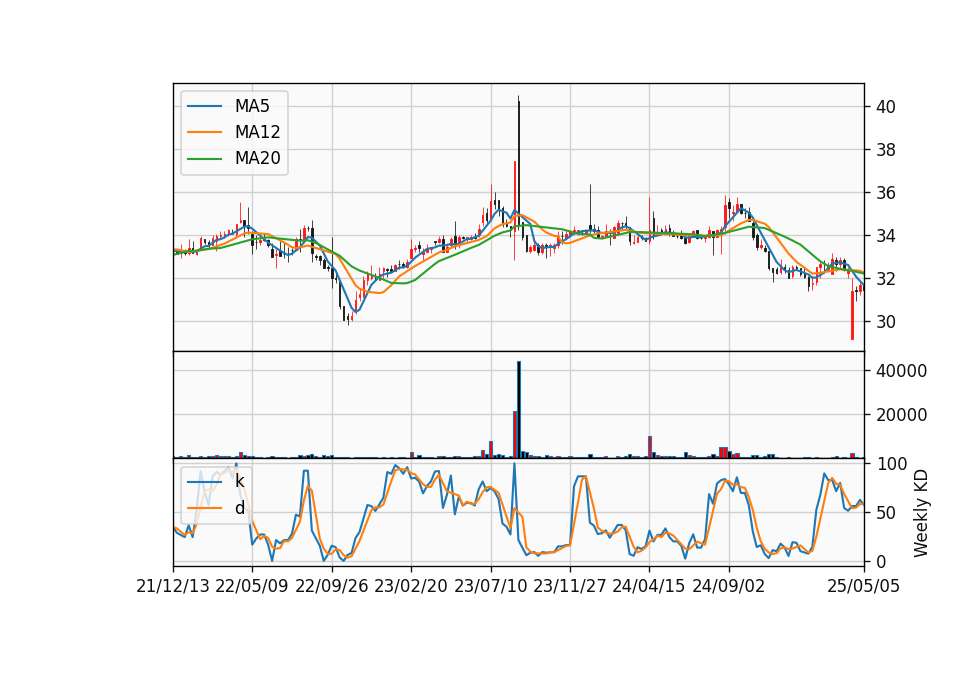Click the tall black candle wick reaching 40
The image size is (960, 690).
[x=519, y=165]
